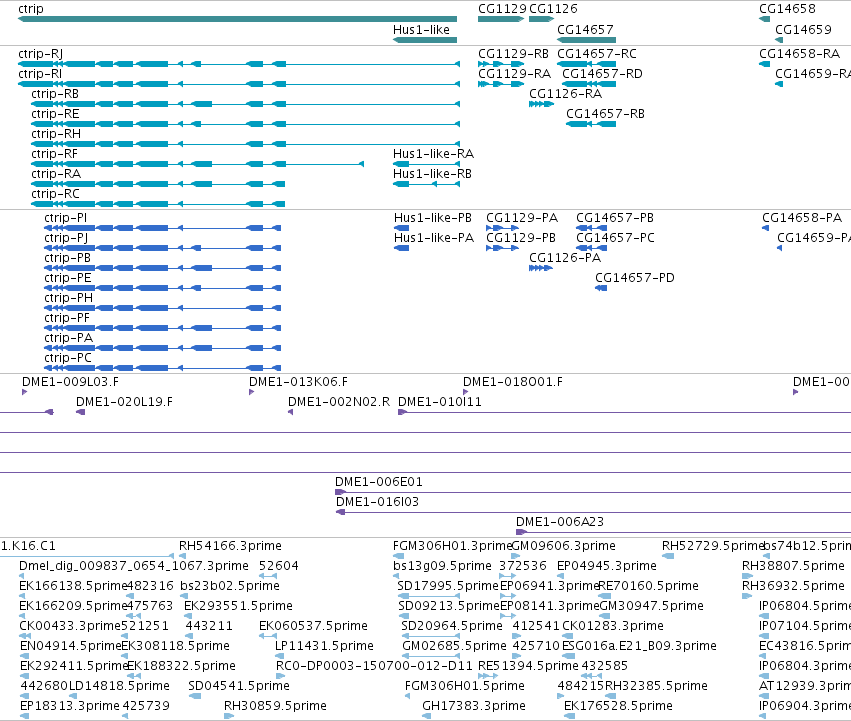Screen dimensions: 851x721
Task: Select transcript CG1129-RA
Action: click(514, 74)
